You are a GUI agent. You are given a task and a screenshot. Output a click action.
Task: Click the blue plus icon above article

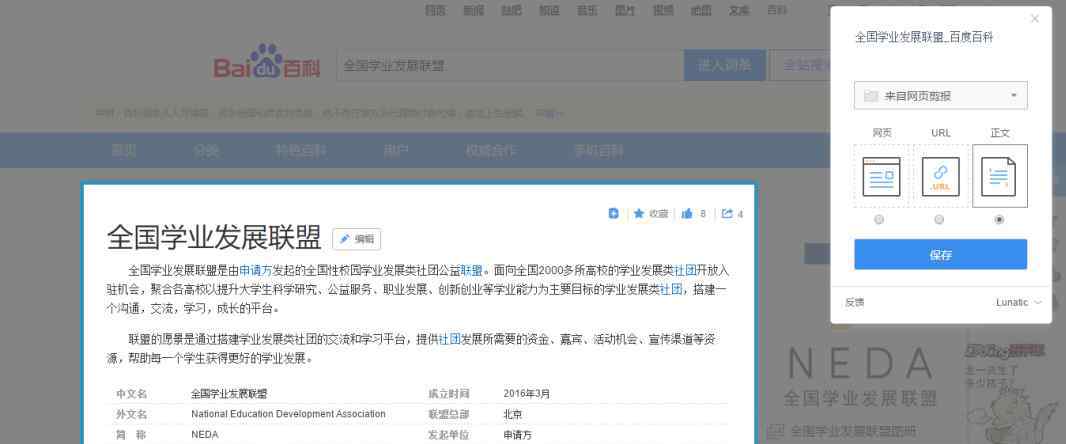click(613, 214)
